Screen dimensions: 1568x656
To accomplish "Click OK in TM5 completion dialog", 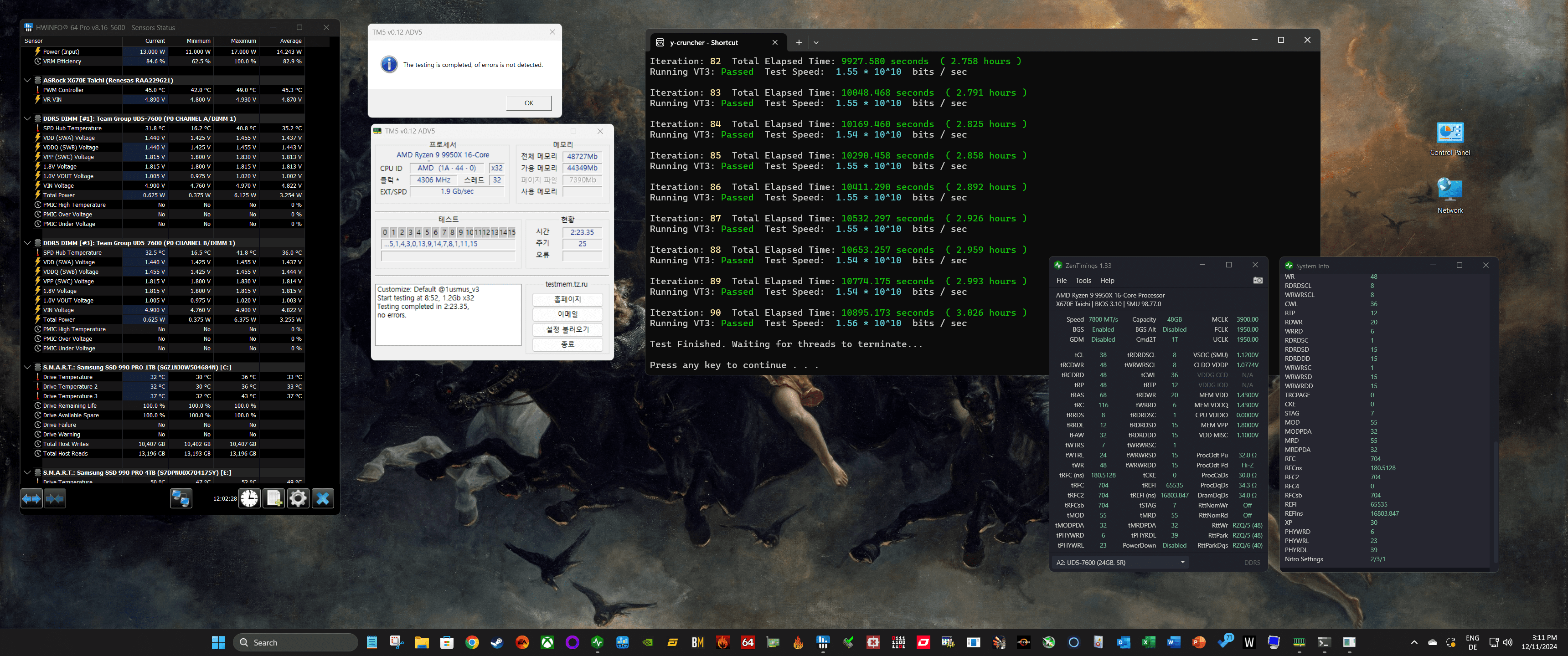I will pos(528,103).
